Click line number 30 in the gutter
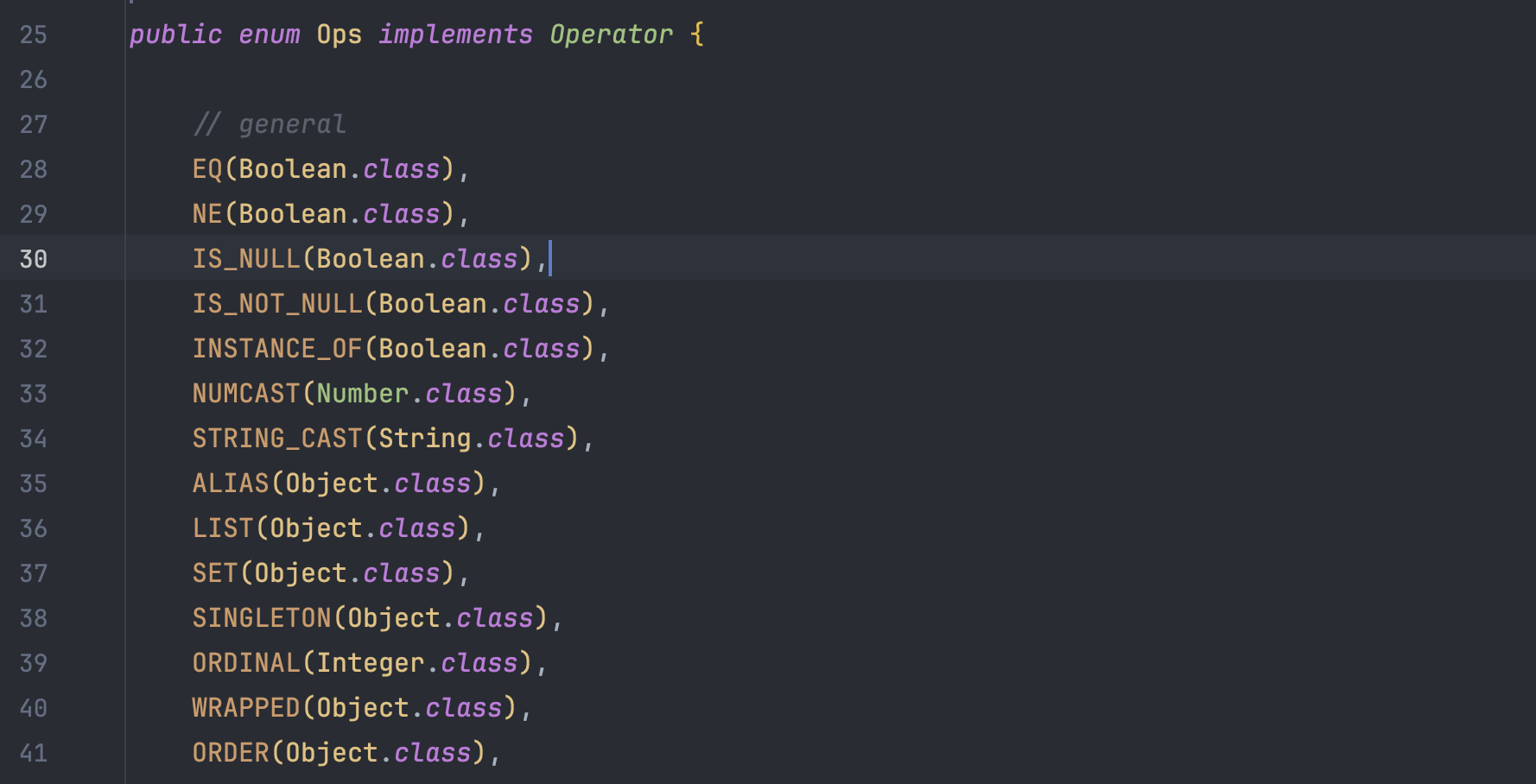The height and width of the screenshot is (784, 1536). (34, 259)
